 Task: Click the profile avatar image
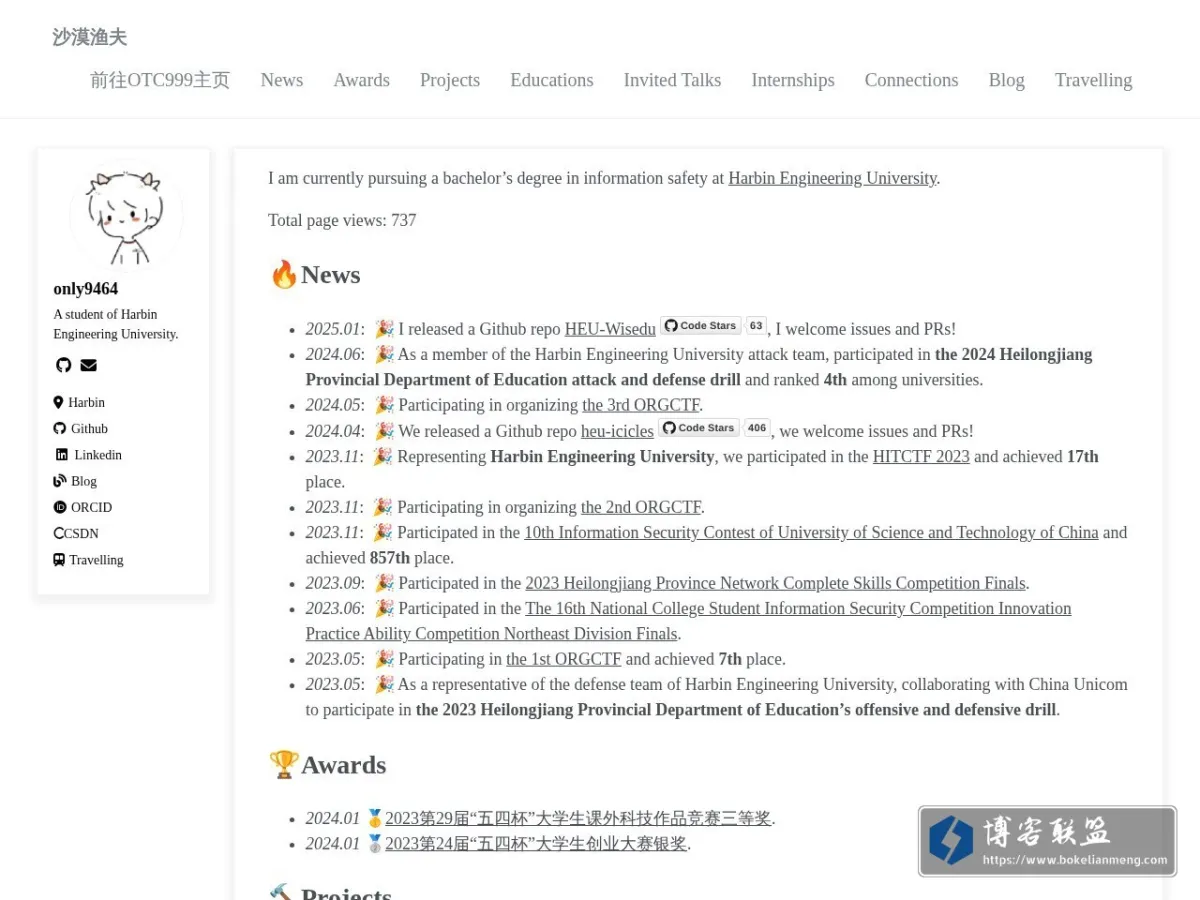tap(127, 215)
